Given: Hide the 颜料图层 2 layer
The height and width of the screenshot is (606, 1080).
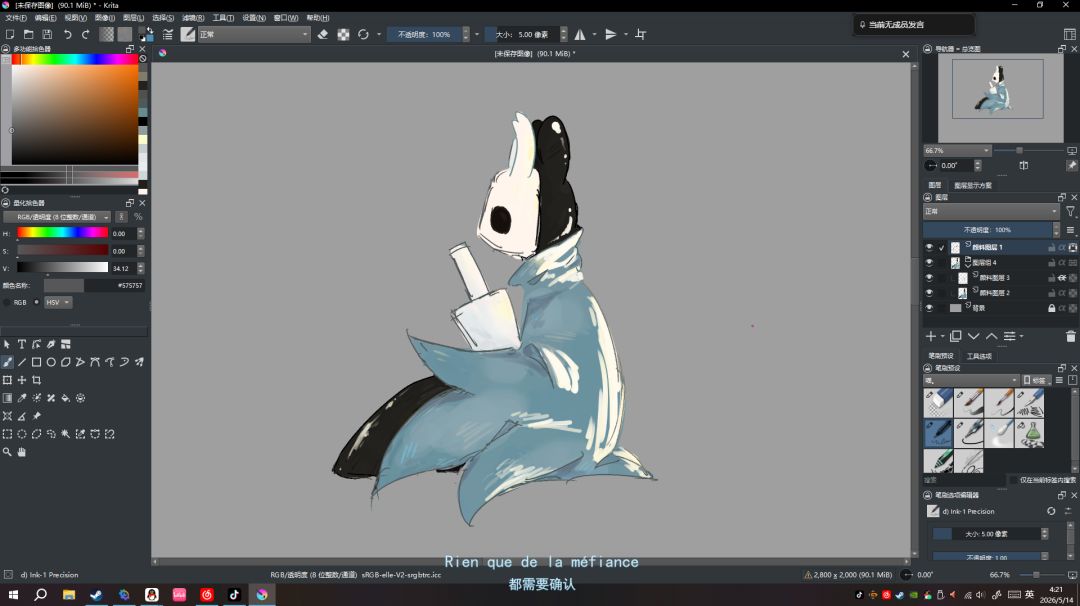Looking at the screenshot, I should pyautogui.click(x=929, y=293).
